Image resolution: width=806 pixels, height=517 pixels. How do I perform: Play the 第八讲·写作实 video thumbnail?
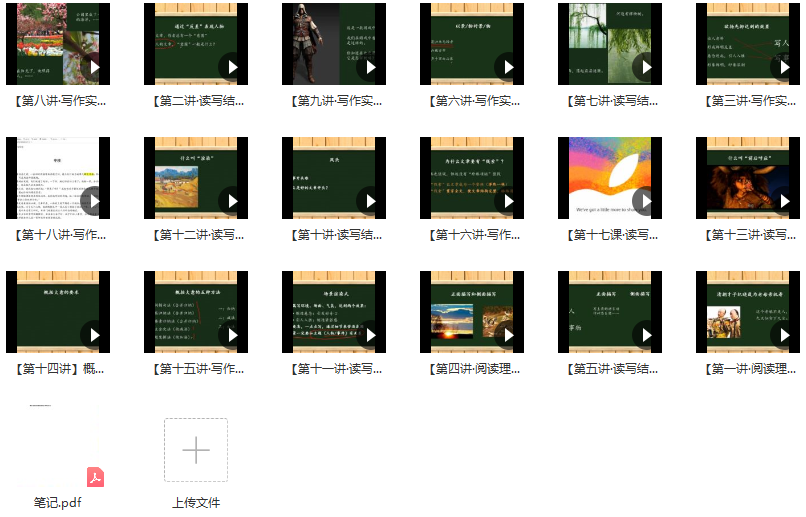[58, 44]
